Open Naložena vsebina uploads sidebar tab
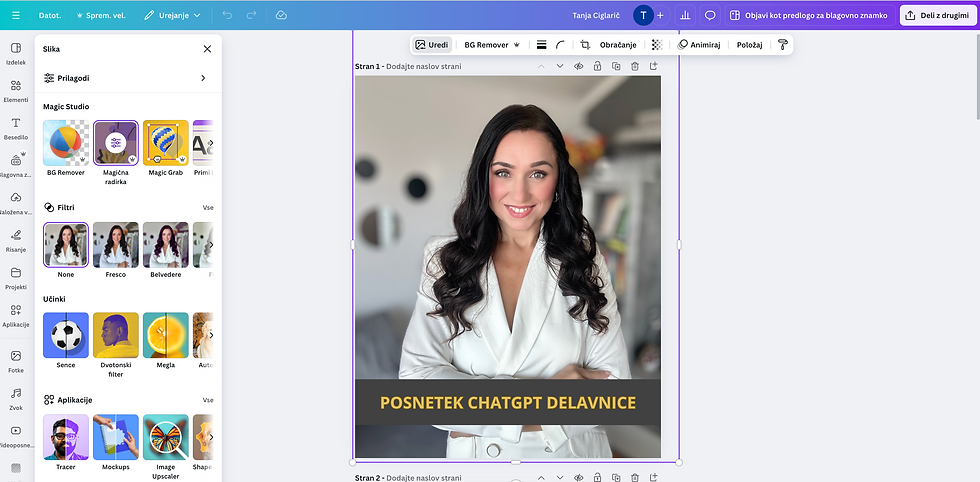Viewport: 980px width, 482px height. [x=16, y=203]
